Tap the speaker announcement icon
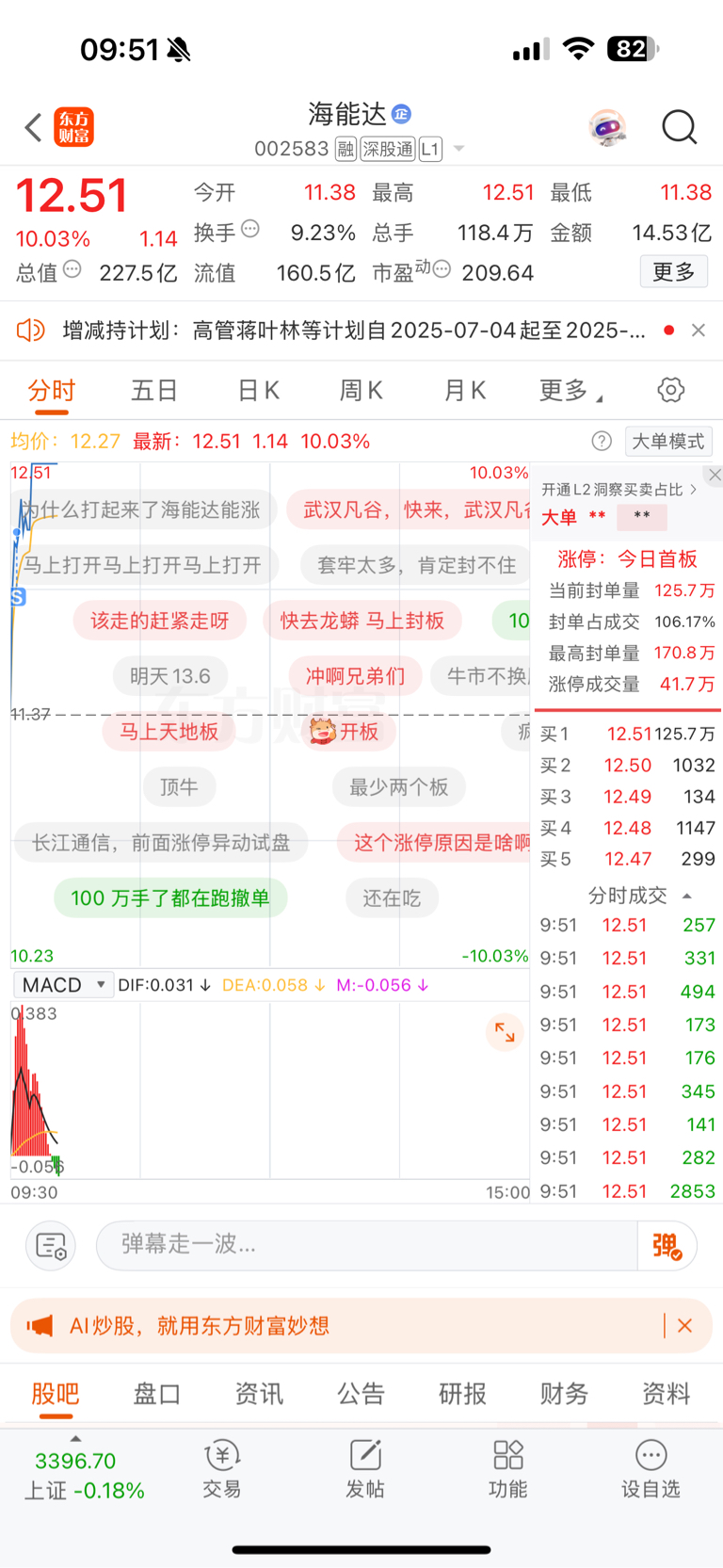The height and width of the screenshot is (1568, 723). coord(31,331)
